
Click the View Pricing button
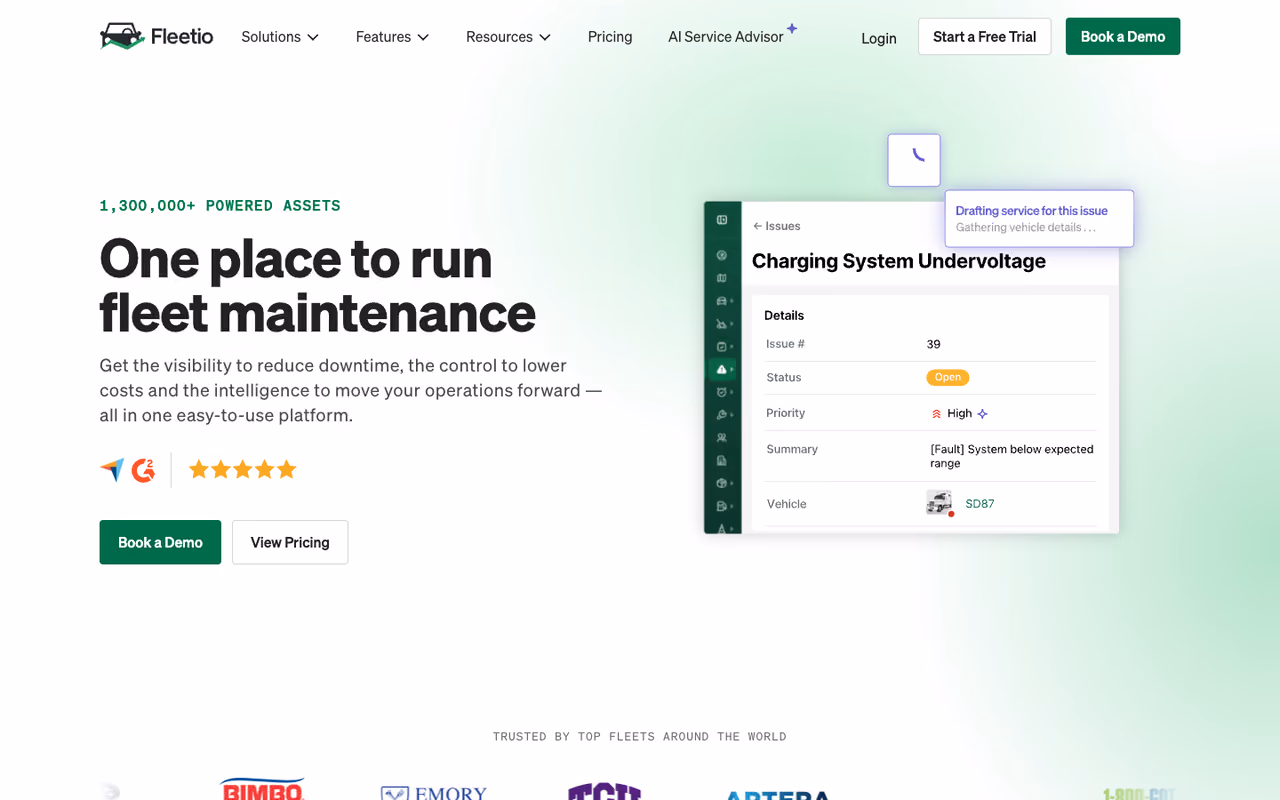coord(290,542)
